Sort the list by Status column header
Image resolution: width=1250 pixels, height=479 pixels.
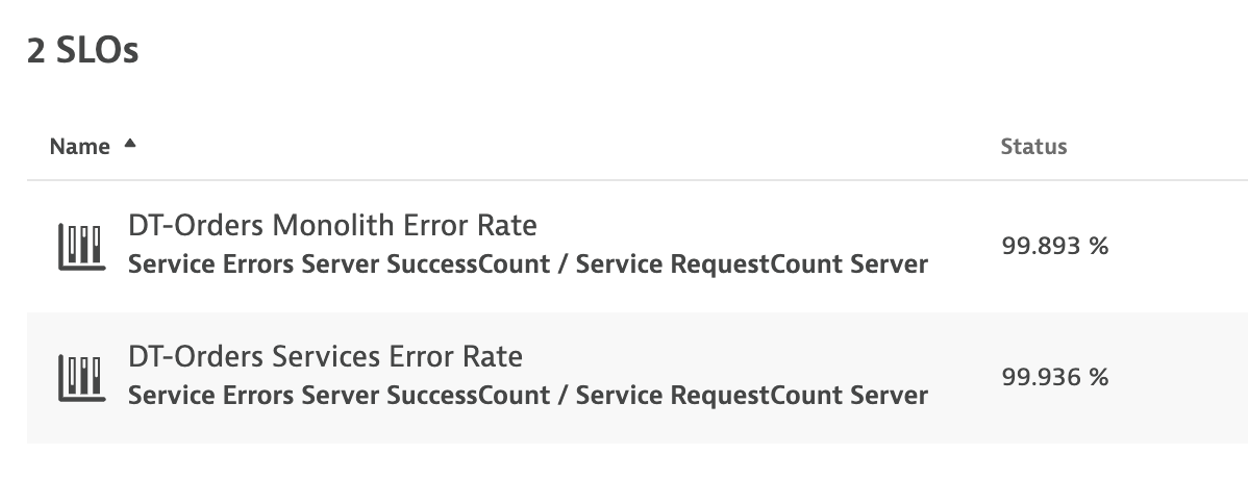tap(1033, 147)
